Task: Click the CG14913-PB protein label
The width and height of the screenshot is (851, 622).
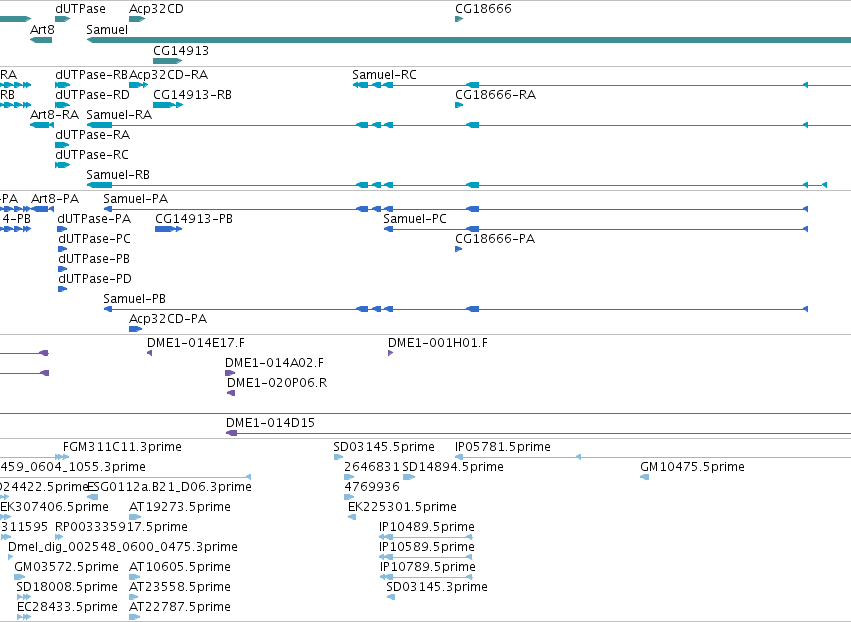Action: point(194,219)
